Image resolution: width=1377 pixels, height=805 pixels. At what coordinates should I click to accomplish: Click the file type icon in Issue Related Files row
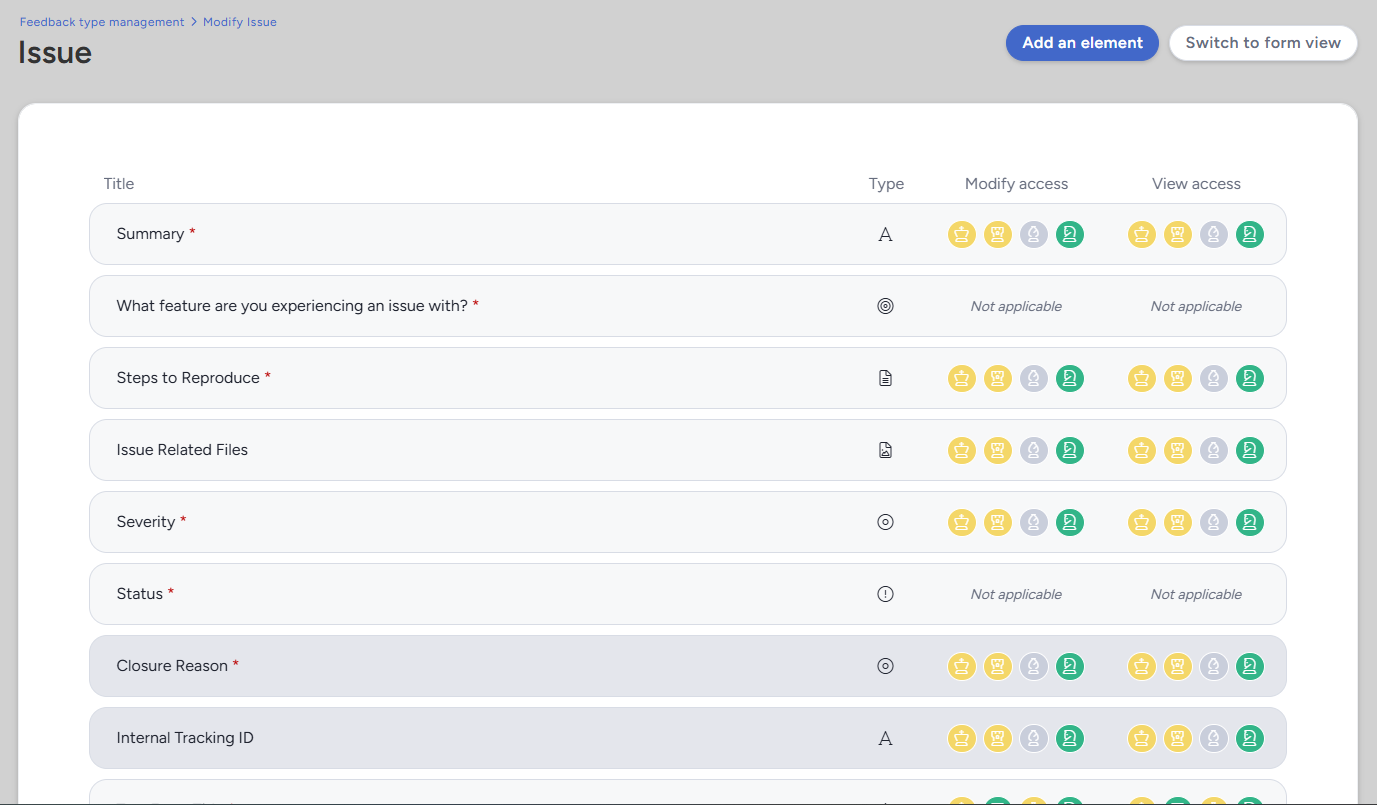[885, 450]
